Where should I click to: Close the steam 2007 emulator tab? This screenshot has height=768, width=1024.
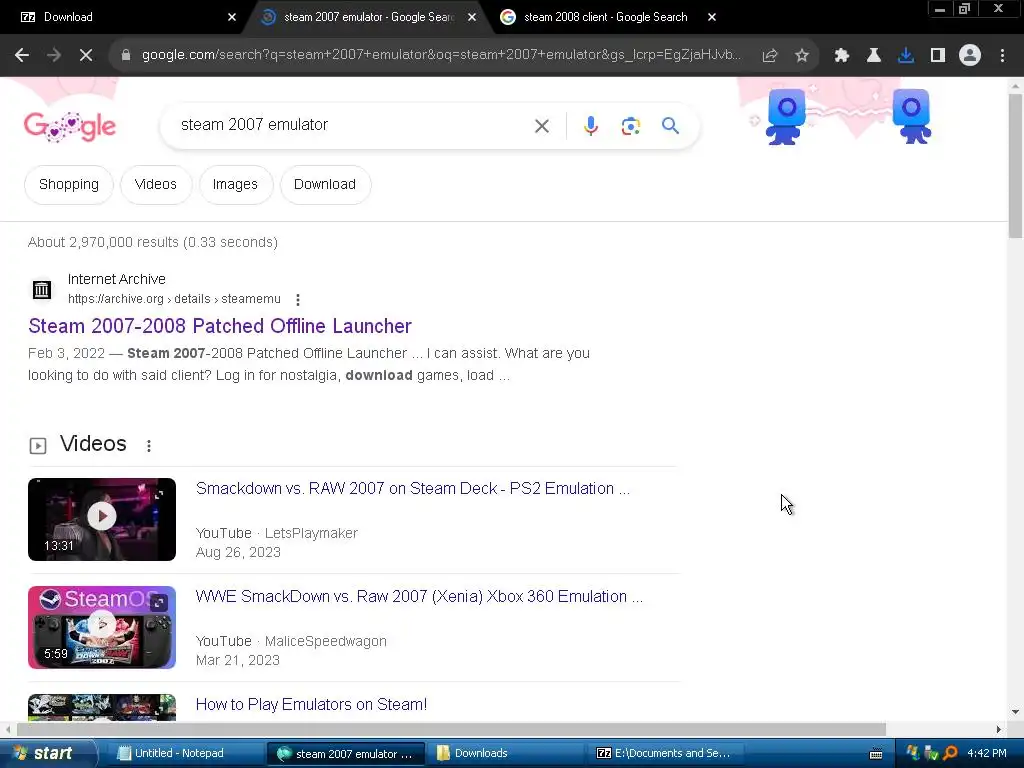472,17
